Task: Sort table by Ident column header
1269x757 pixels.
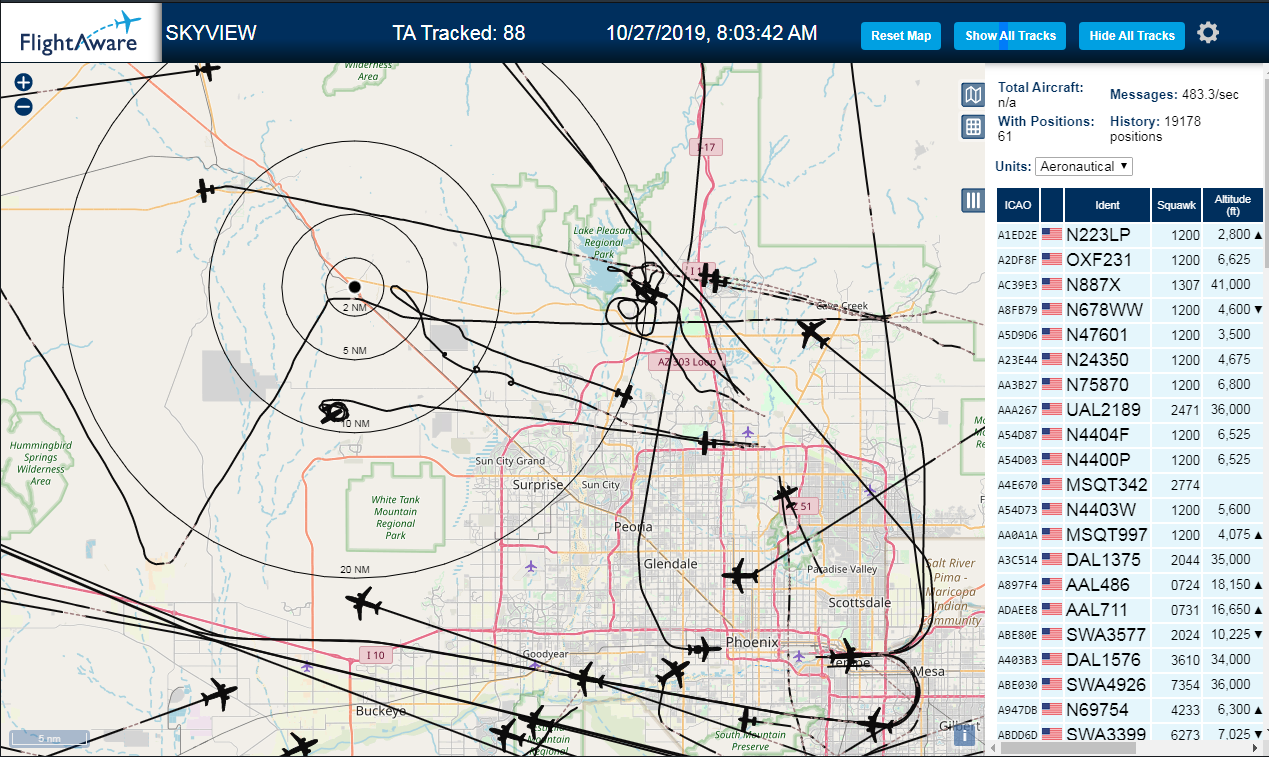Action: click(x=1107, y=205)
